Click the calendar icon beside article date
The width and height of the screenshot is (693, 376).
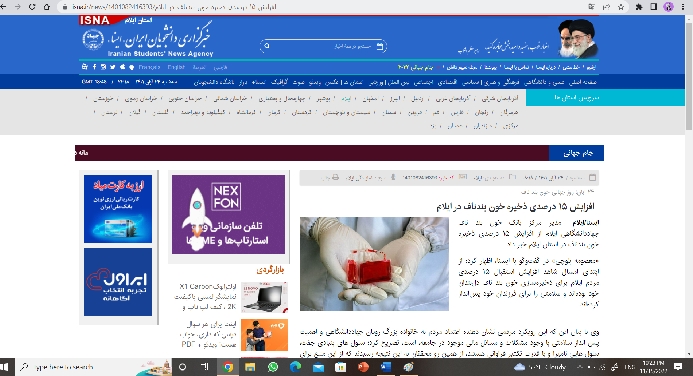593,178
